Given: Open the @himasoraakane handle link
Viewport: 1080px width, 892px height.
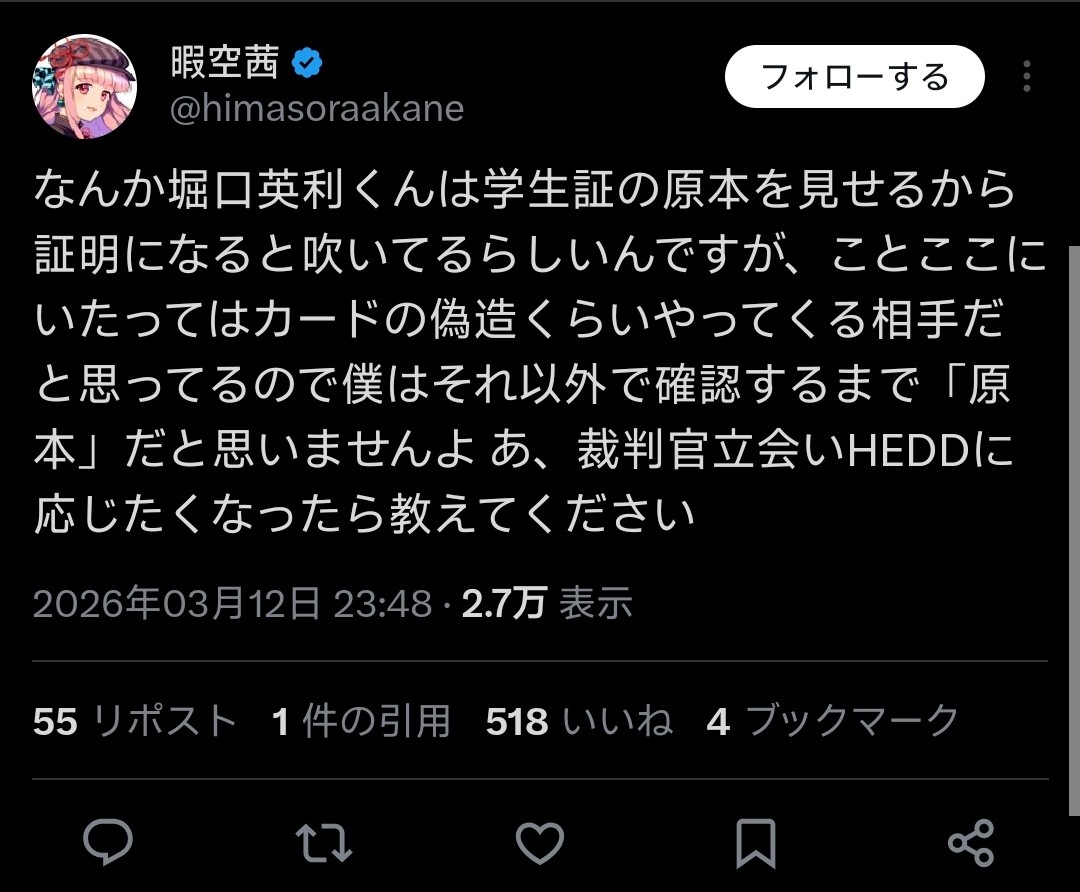Looking at the screenshot, I should coord(317,109).
